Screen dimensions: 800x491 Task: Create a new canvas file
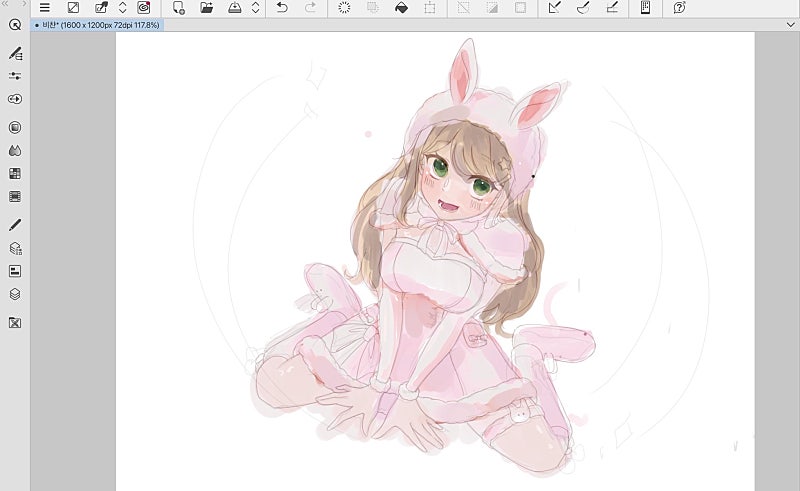click(x=179, y=8)
